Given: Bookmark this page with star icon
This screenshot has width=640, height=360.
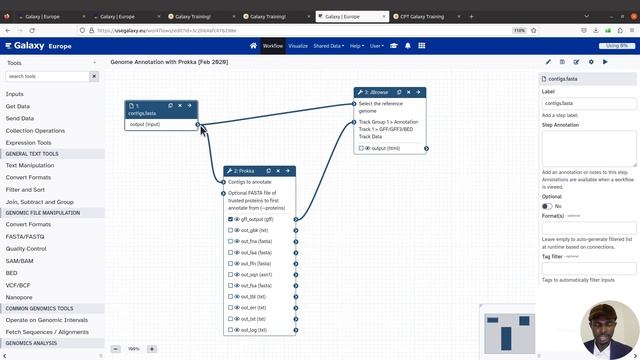Looking at the screenshot, I should click(533, 31).
